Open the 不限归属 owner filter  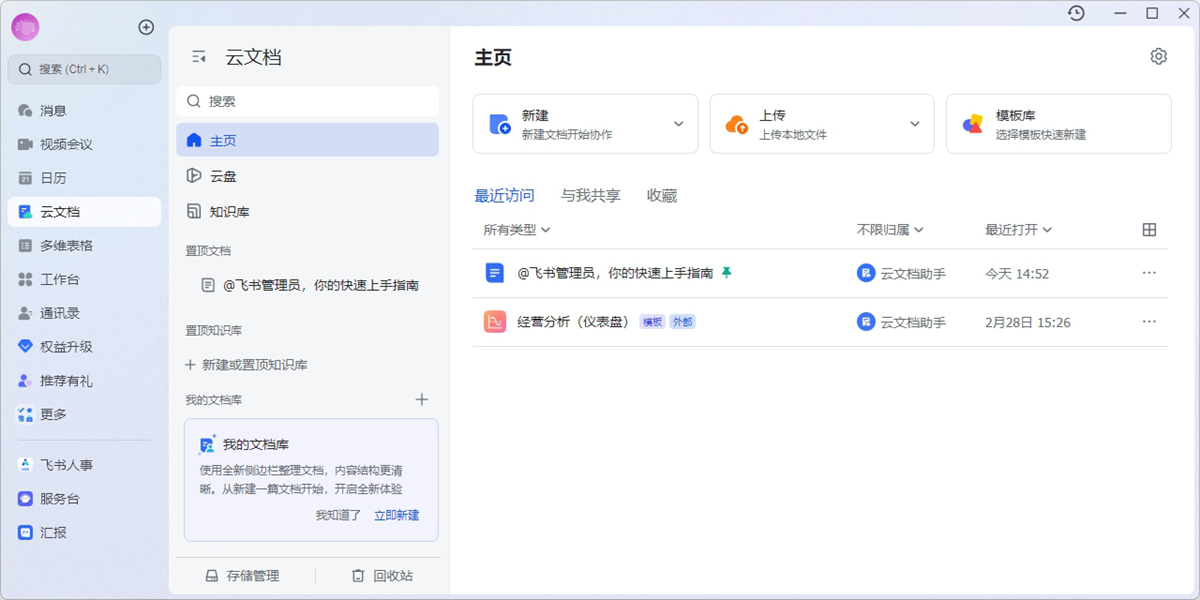click(x=890, y=230)
